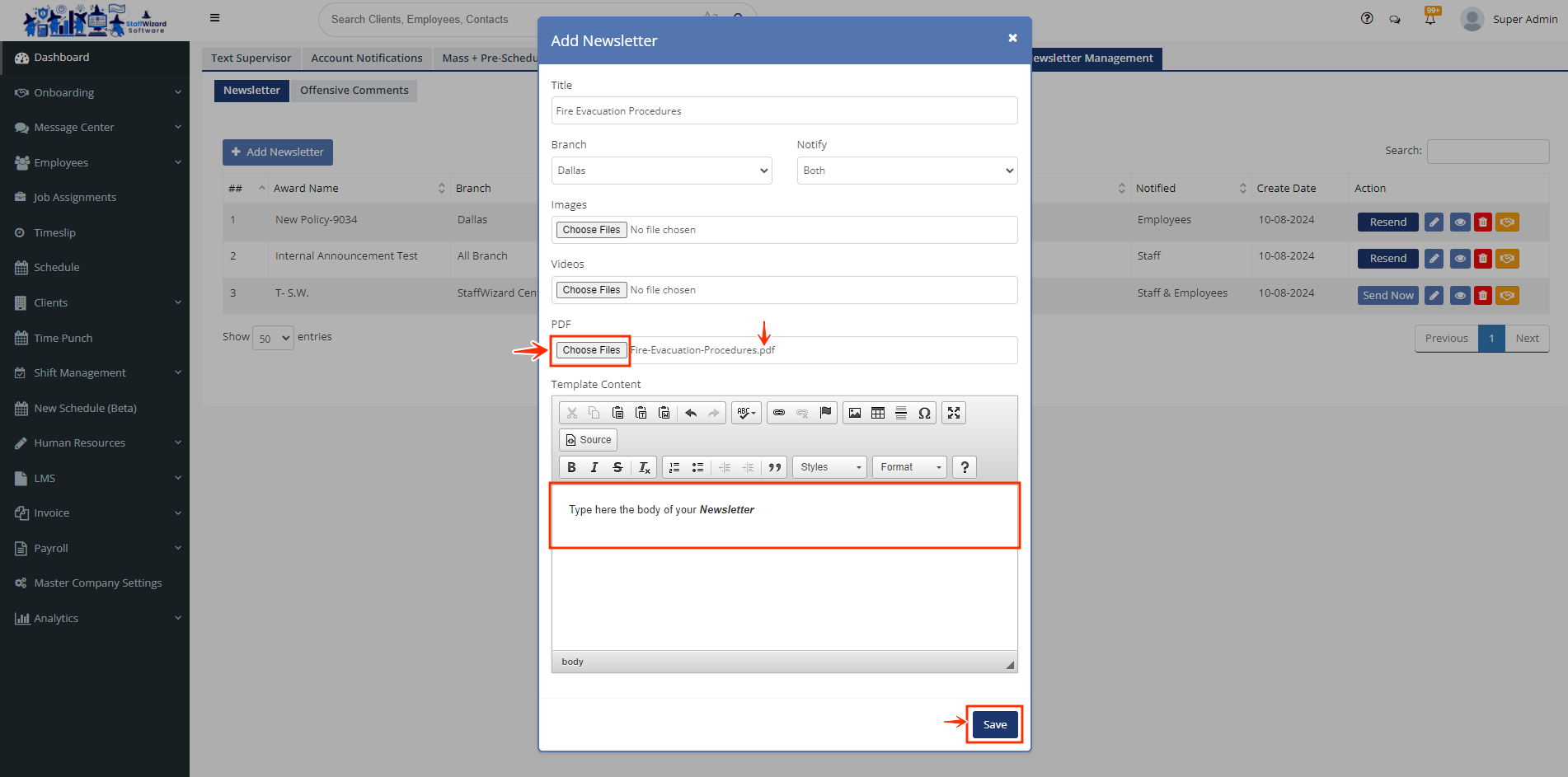Toggle Bold formatting in the editor
Viewport: 1568px width, 777px height.
point(571,467)
